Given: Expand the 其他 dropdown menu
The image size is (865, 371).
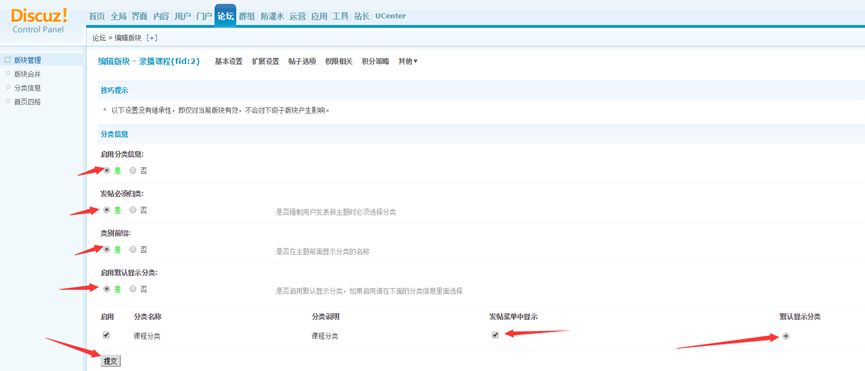Looking at the screenshot, I should point(408,61).
